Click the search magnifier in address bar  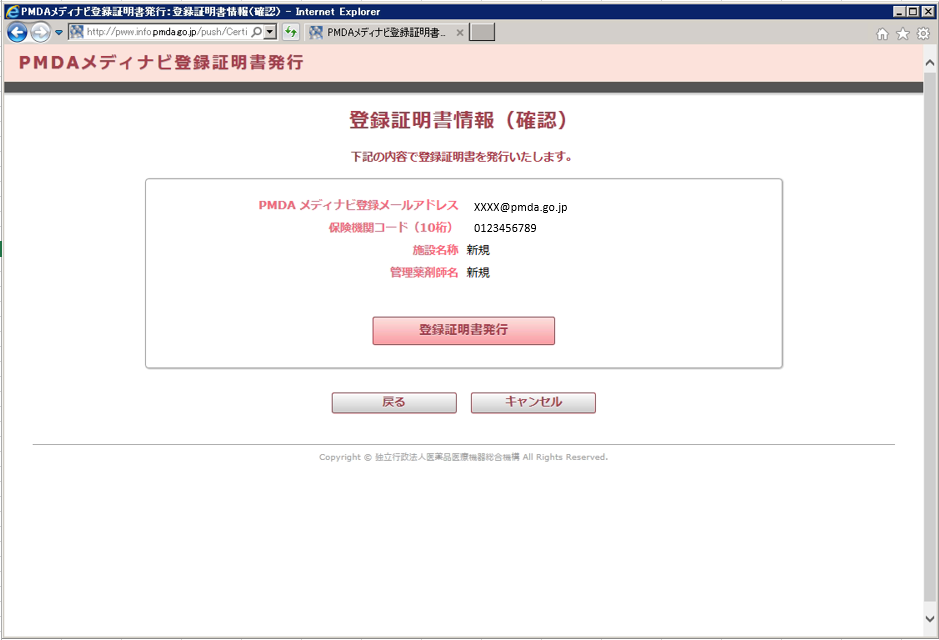point(256,32)
